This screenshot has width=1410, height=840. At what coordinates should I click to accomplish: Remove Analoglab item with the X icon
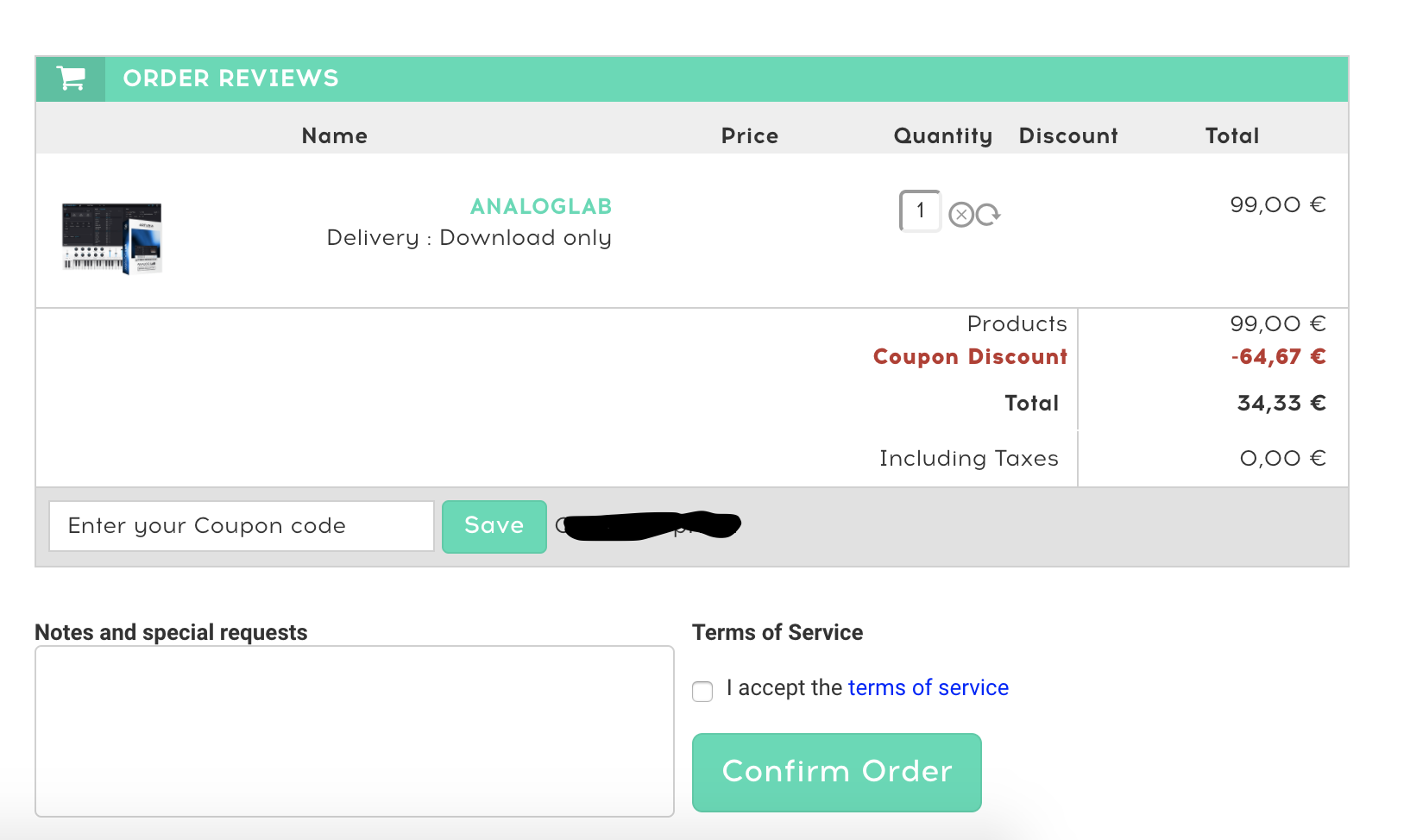coord(960,214)
